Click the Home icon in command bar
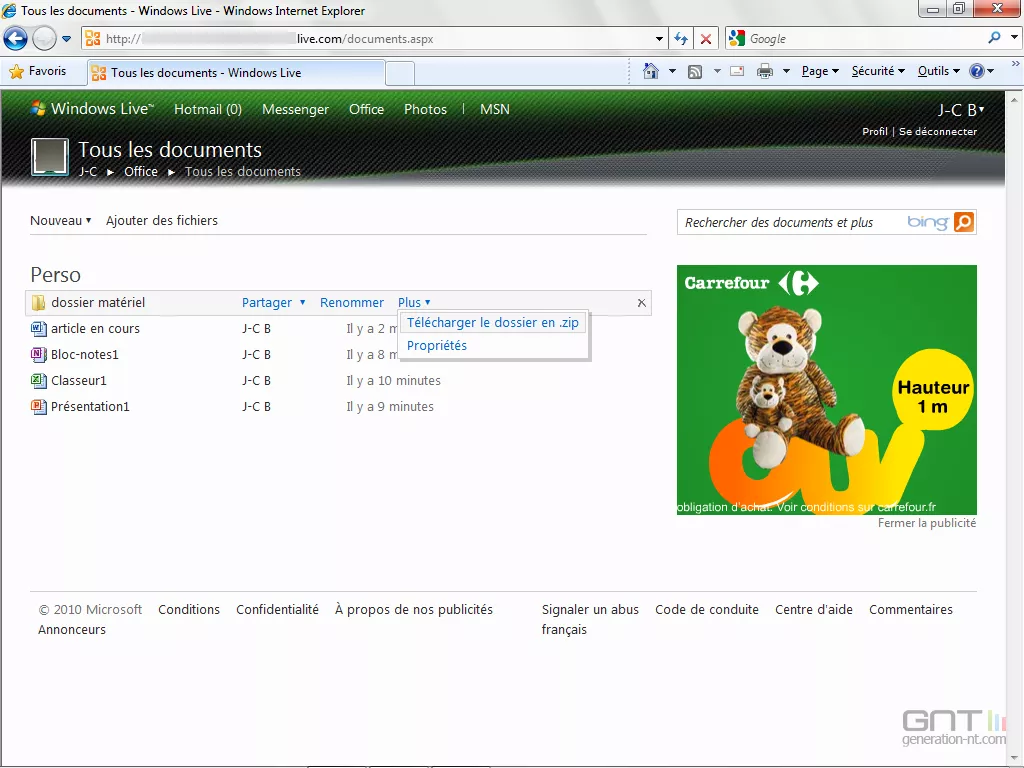The image size is (1024, 768). click(650, 71)
